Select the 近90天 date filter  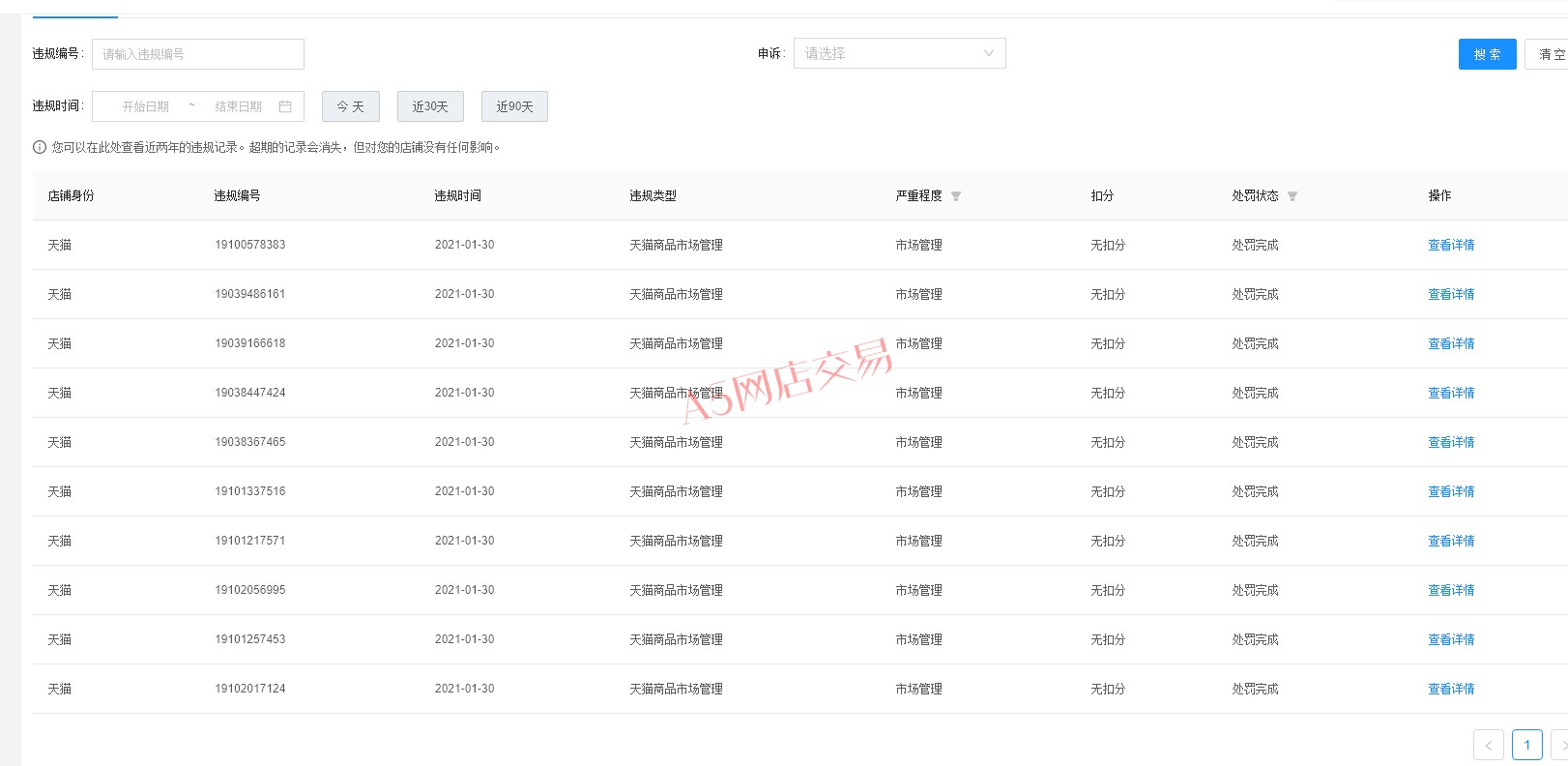[x=514, y=106]
